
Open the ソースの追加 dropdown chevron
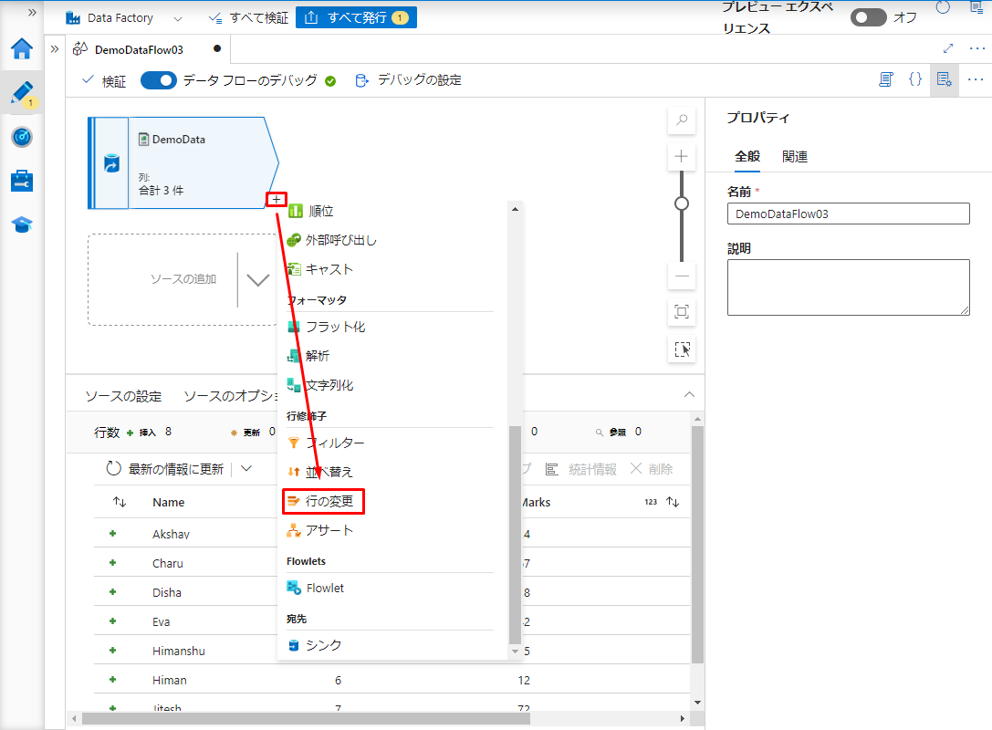click(258, 280)
